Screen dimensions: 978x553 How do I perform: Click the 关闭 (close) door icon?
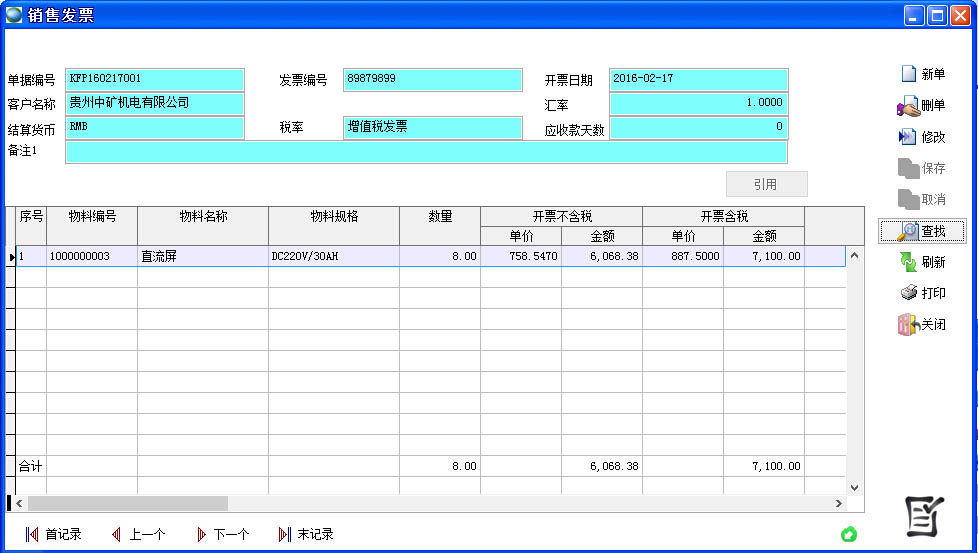point(908,325)
